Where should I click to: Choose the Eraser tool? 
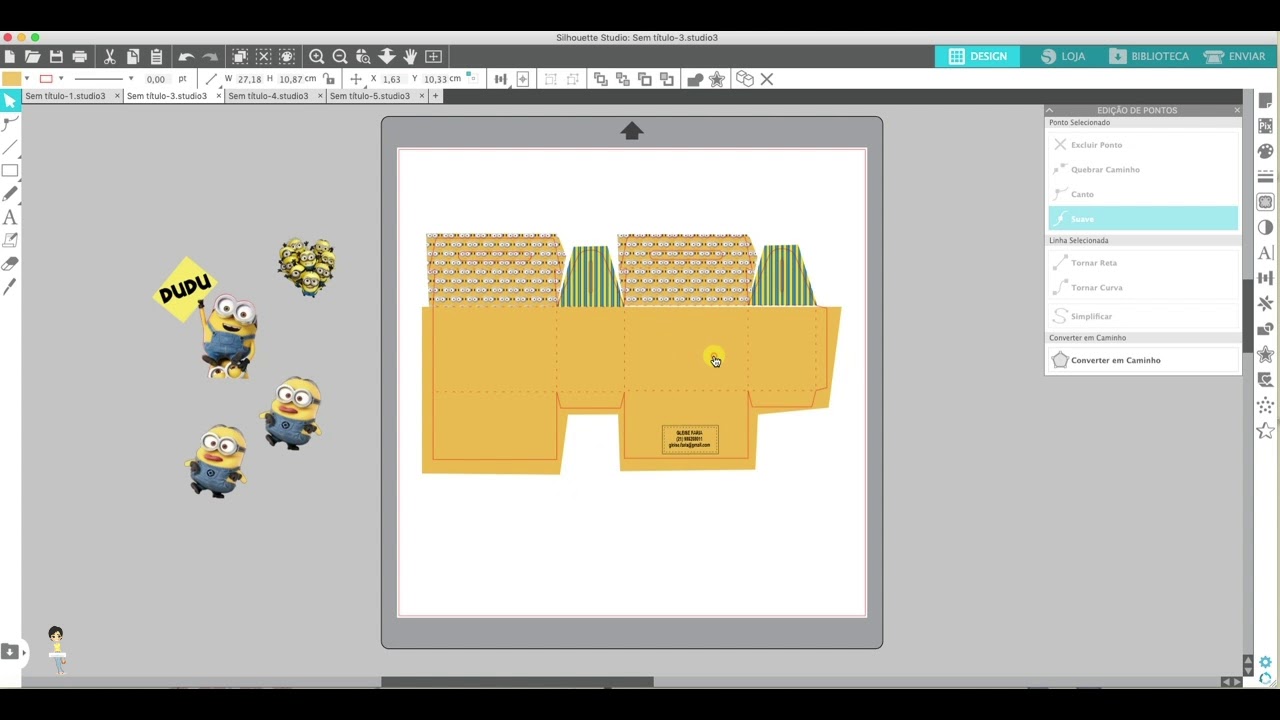(x=10, y=264)
